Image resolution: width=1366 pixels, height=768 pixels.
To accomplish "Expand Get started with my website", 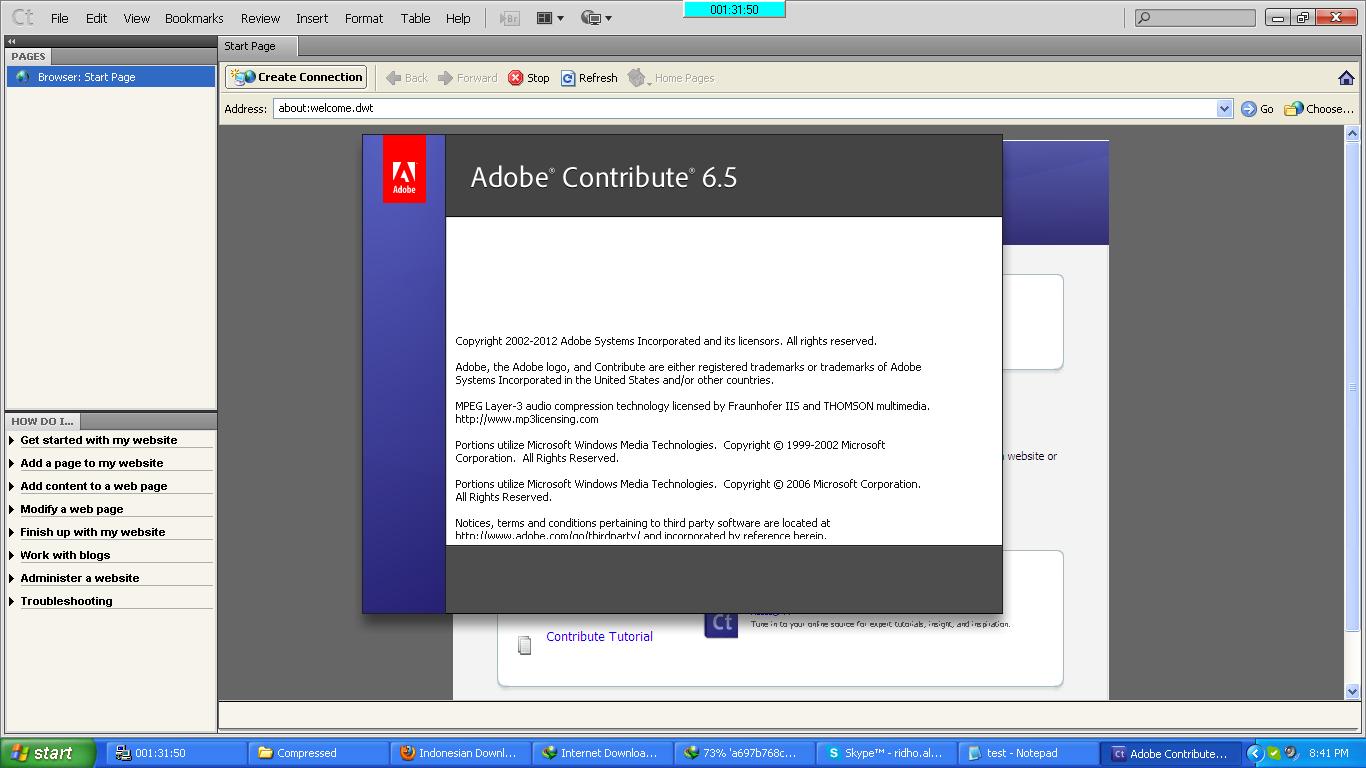I will tap(98, 440).
